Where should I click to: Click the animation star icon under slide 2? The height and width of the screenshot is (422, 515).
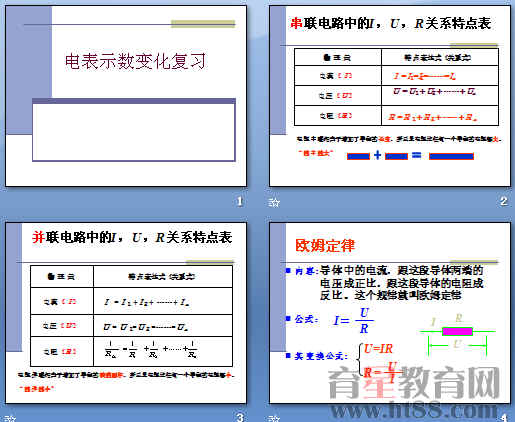pyautogui.click(x=274, y=202)
